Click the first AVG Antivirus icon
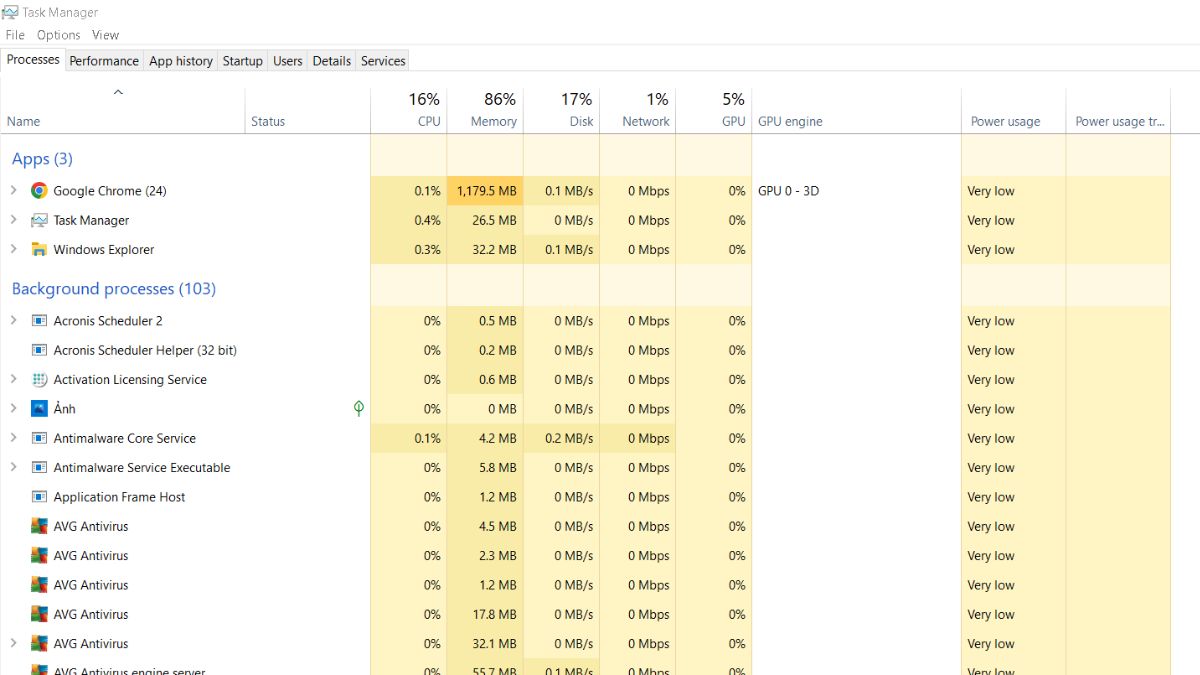Viewport: 1200px width, 675px height. click(x=38, y=526)
